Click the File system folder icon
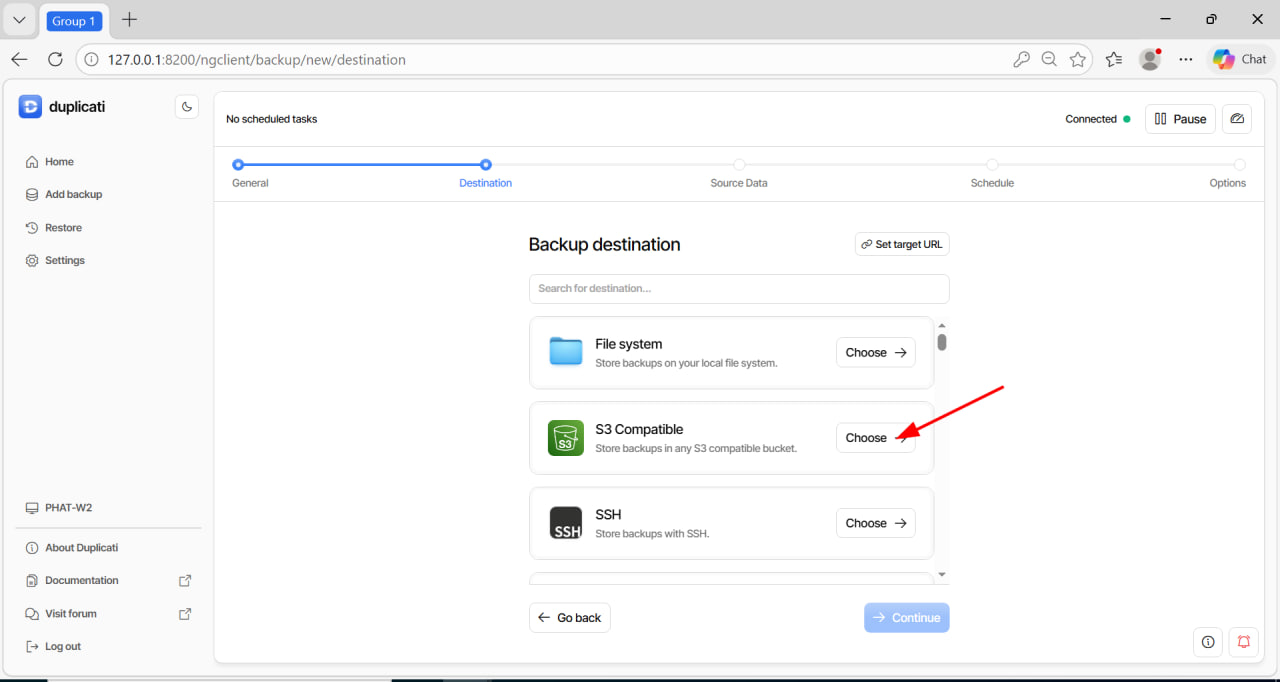Viewport: 1280px width, 682px height. tap(566, 352)
